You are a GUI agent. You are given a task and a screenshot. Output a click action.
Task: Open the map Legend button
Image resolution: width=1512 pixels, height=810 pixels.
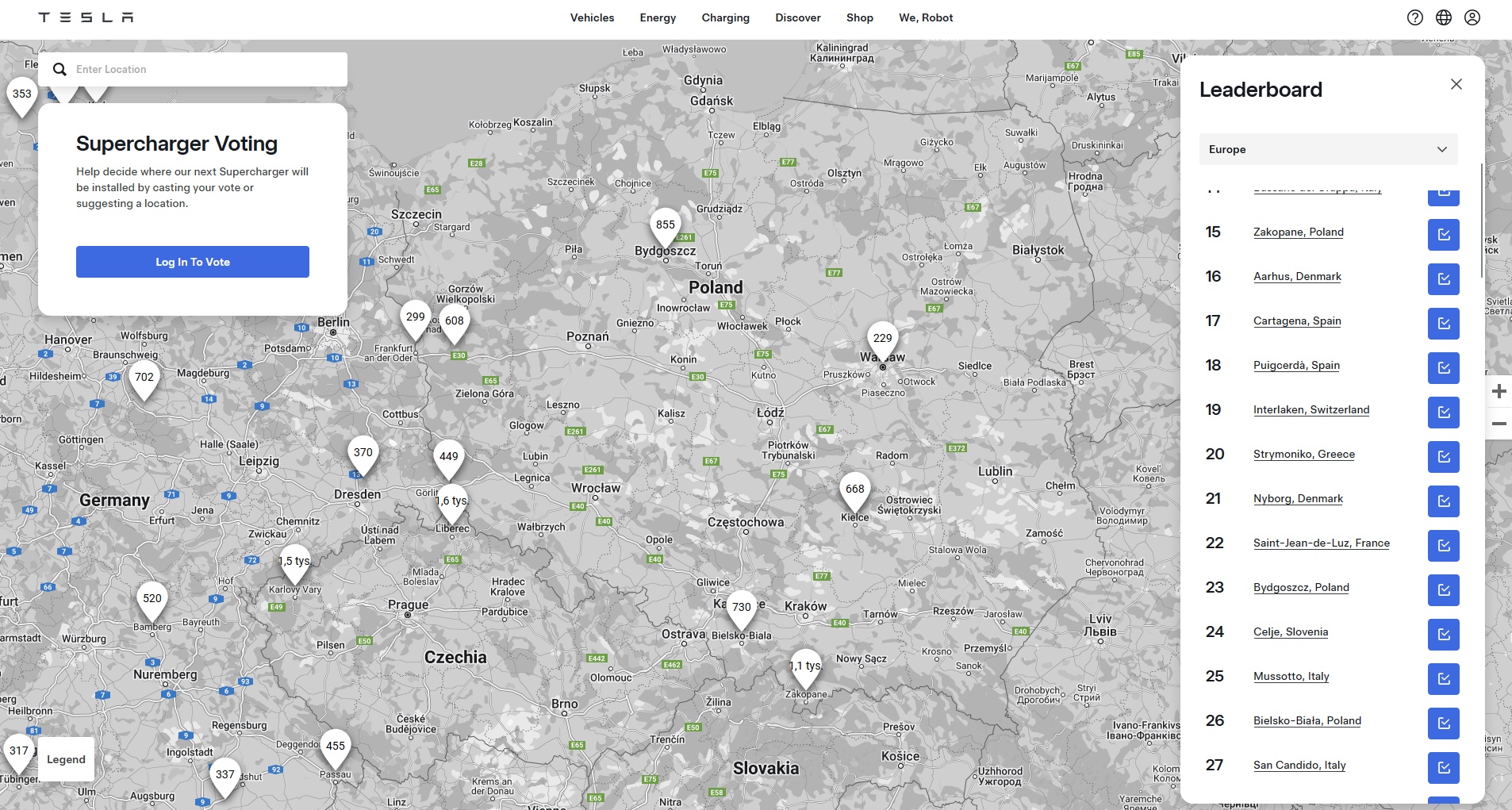pos(66,759)
